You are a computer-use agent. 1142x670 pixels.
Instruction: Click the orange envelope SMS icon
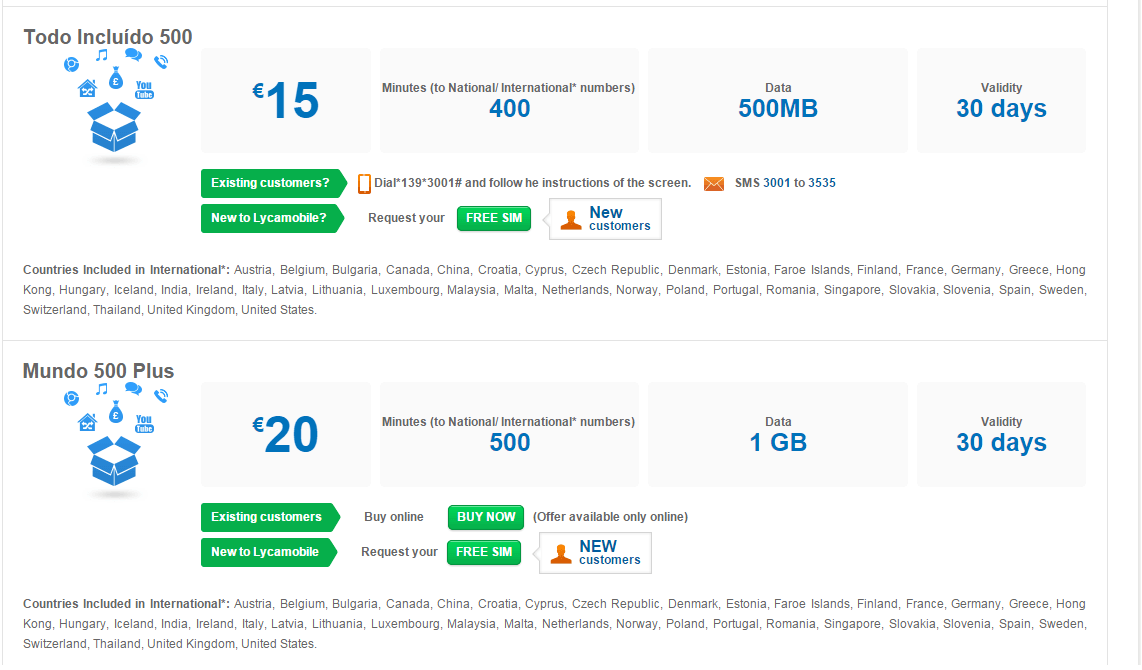pyautogui.click(x=714, y=184)
